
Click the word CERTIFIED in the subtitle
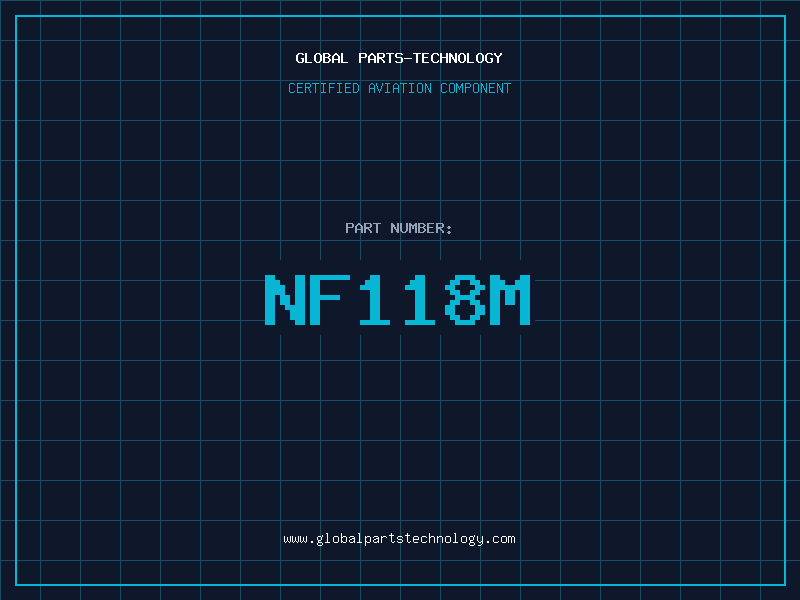[323, 88]
